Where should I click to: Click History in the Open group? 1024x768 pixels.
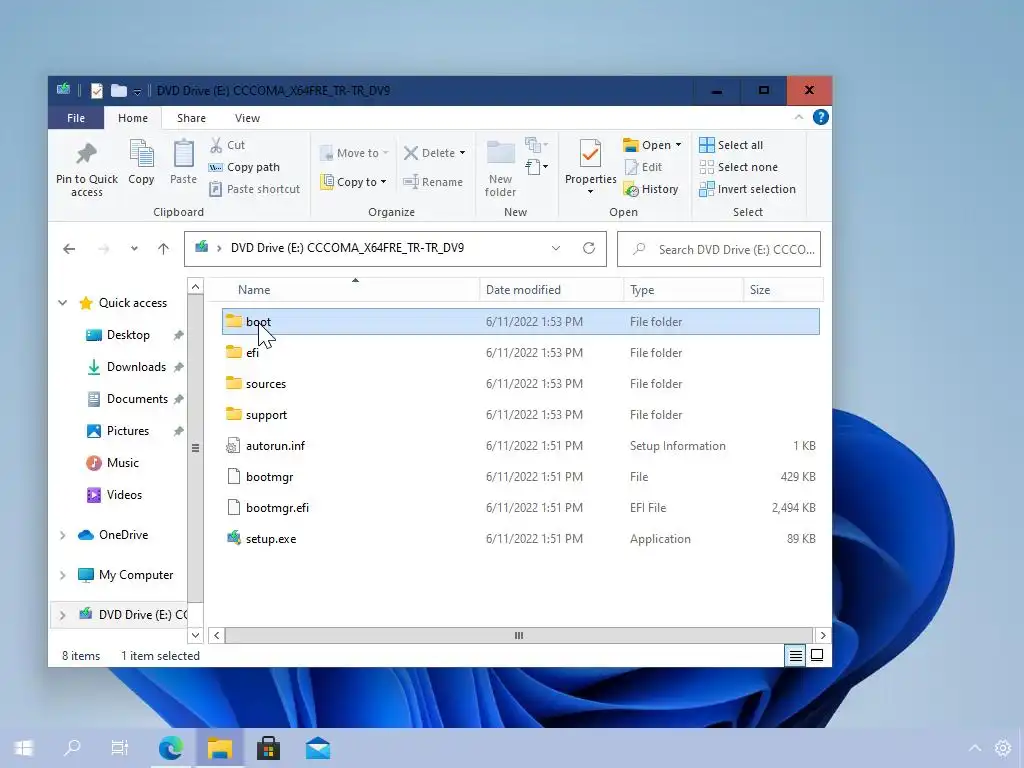pos(651,189)
